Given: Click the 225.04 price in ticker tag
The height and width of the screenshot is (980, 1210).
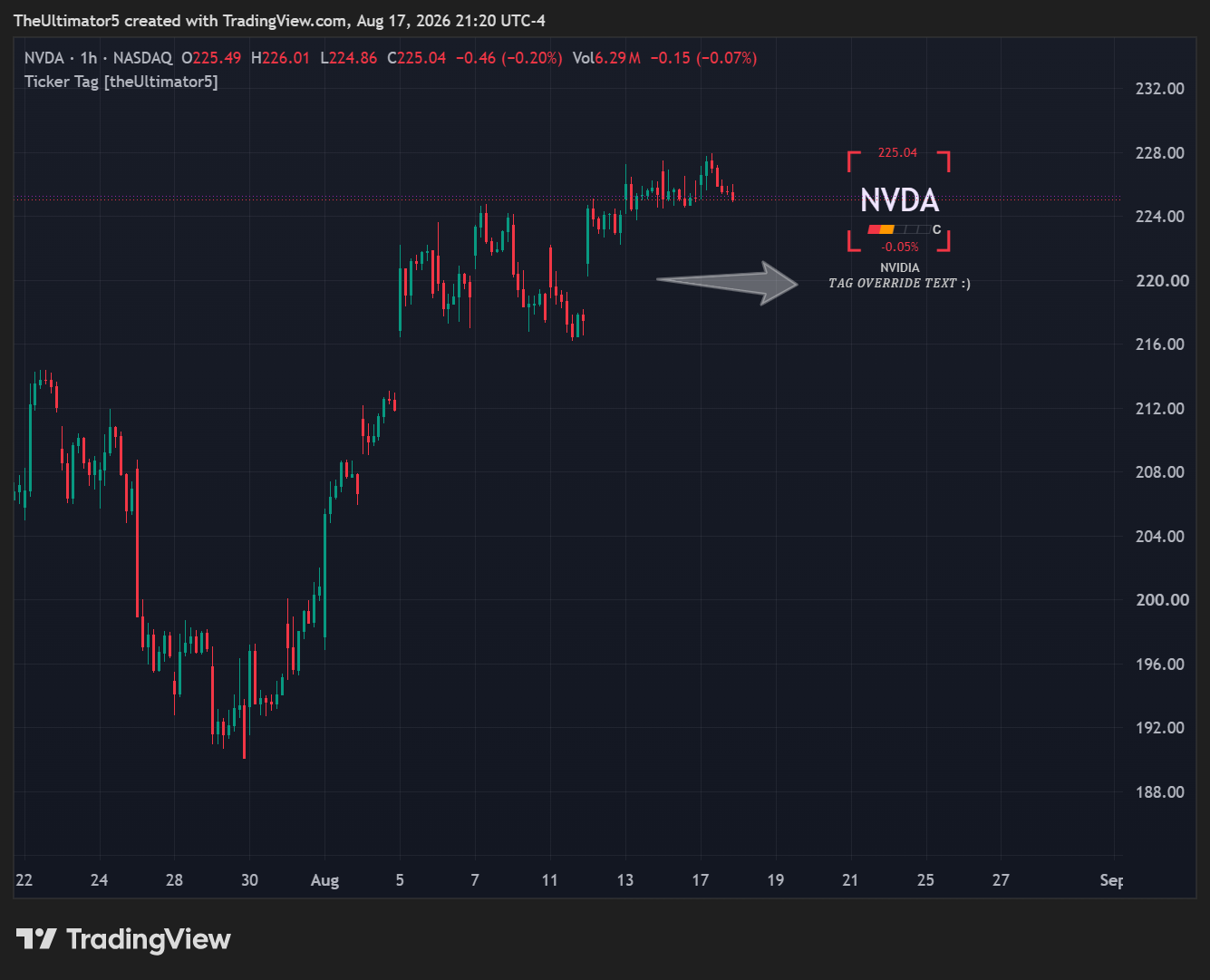Looking at the screenshot, I should (897, 152).
